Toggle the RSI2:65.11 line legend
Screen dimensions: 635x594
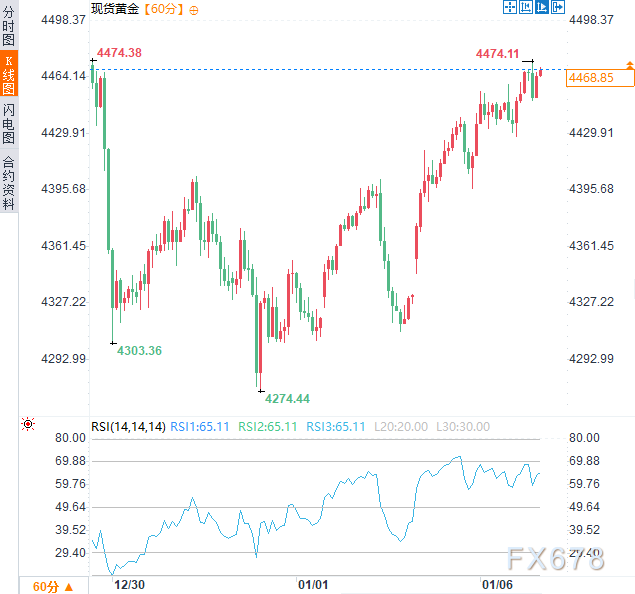click(x=268, y=427)
